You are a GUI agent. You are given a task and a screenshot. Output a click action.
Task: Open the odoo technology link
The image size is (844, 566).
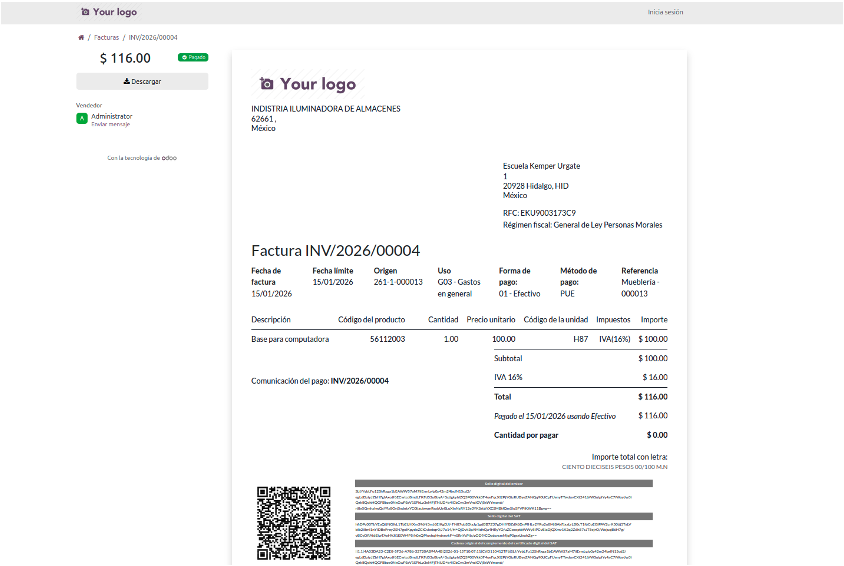[169, 158]
